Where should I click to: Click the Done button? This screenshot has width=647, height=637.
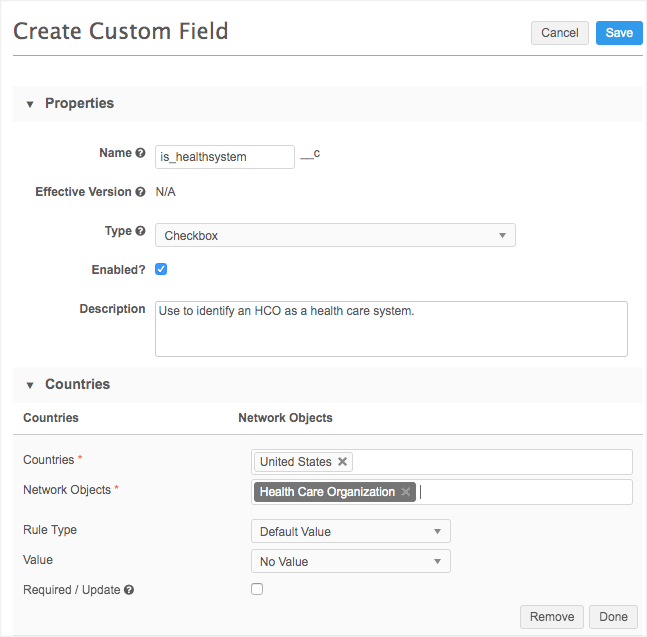click(x=613, y=617)
